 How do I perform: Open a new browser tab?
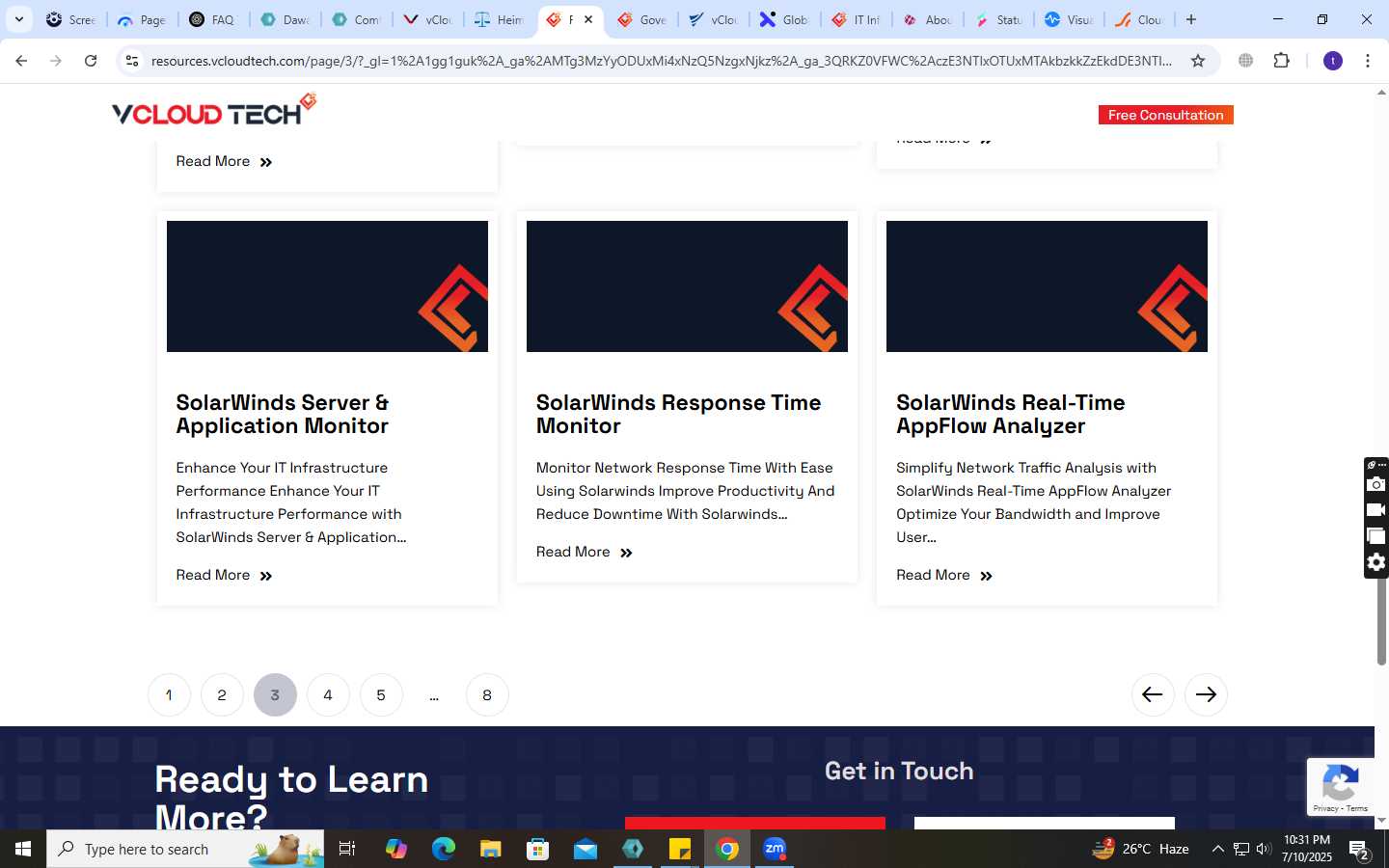1191,19
